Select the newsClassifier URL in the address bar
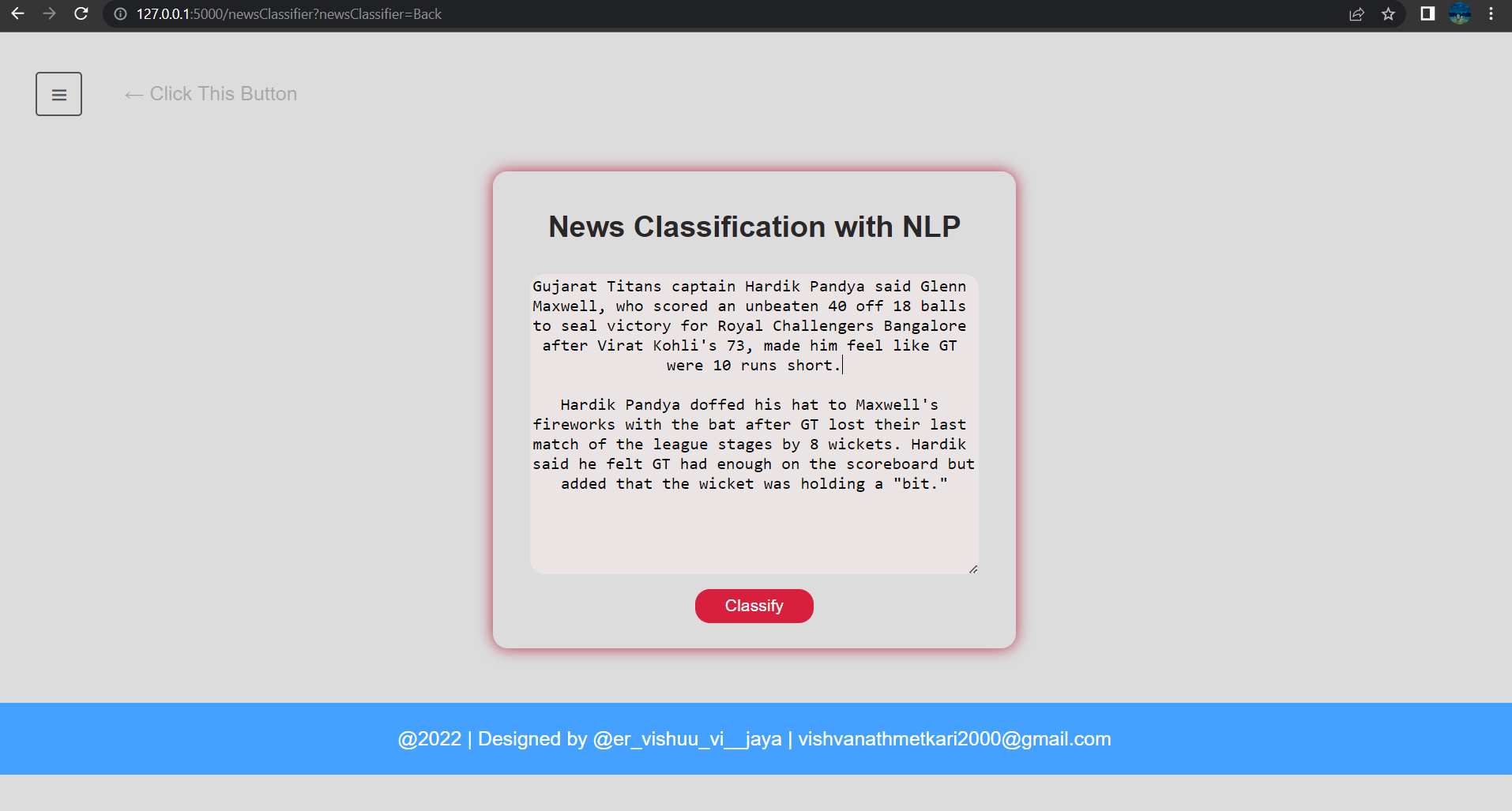The image size is (1512, 811). (x=290, y=13)
